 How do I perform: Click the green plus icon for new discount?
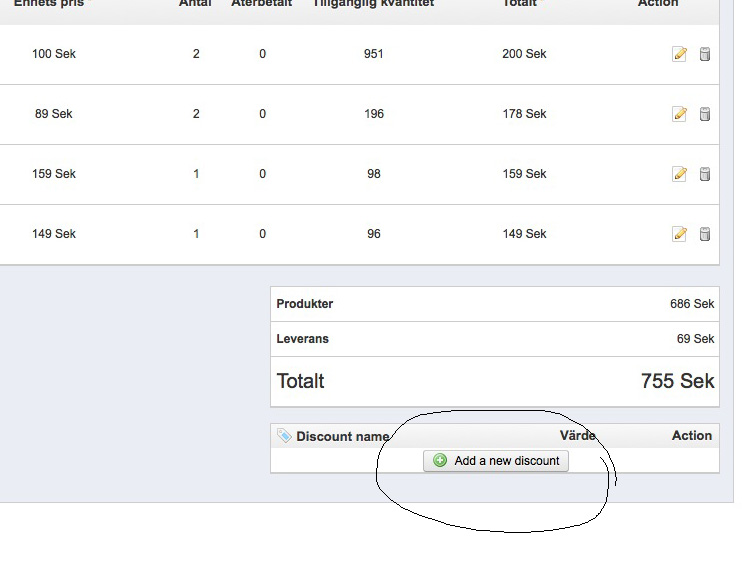point(440,460)
